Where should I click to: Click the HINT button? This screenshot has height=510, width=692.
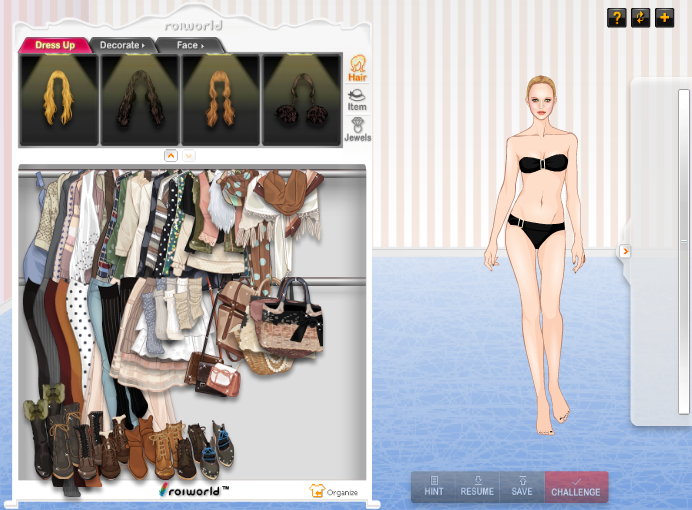(433, 487)
